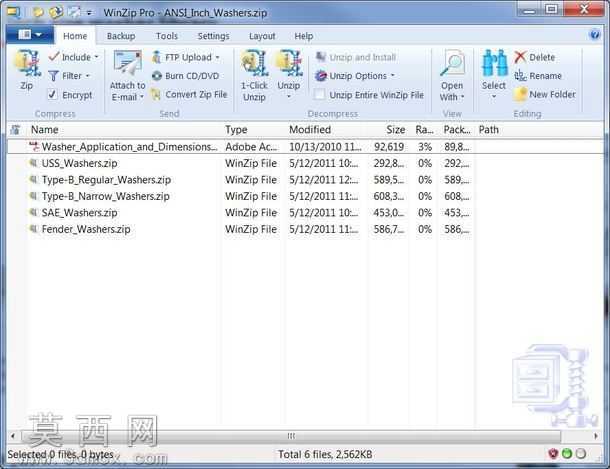610x469 pixels.
Task: Open the WinZip application menu button
Action: (x=30, y=35)
